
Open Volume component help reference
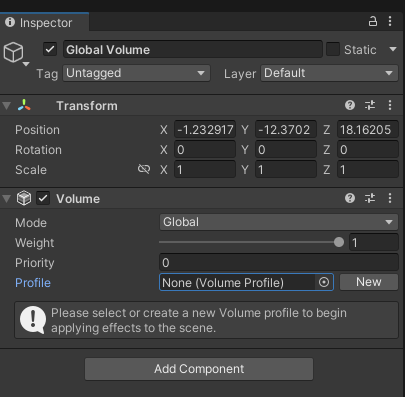pos(350,198)
